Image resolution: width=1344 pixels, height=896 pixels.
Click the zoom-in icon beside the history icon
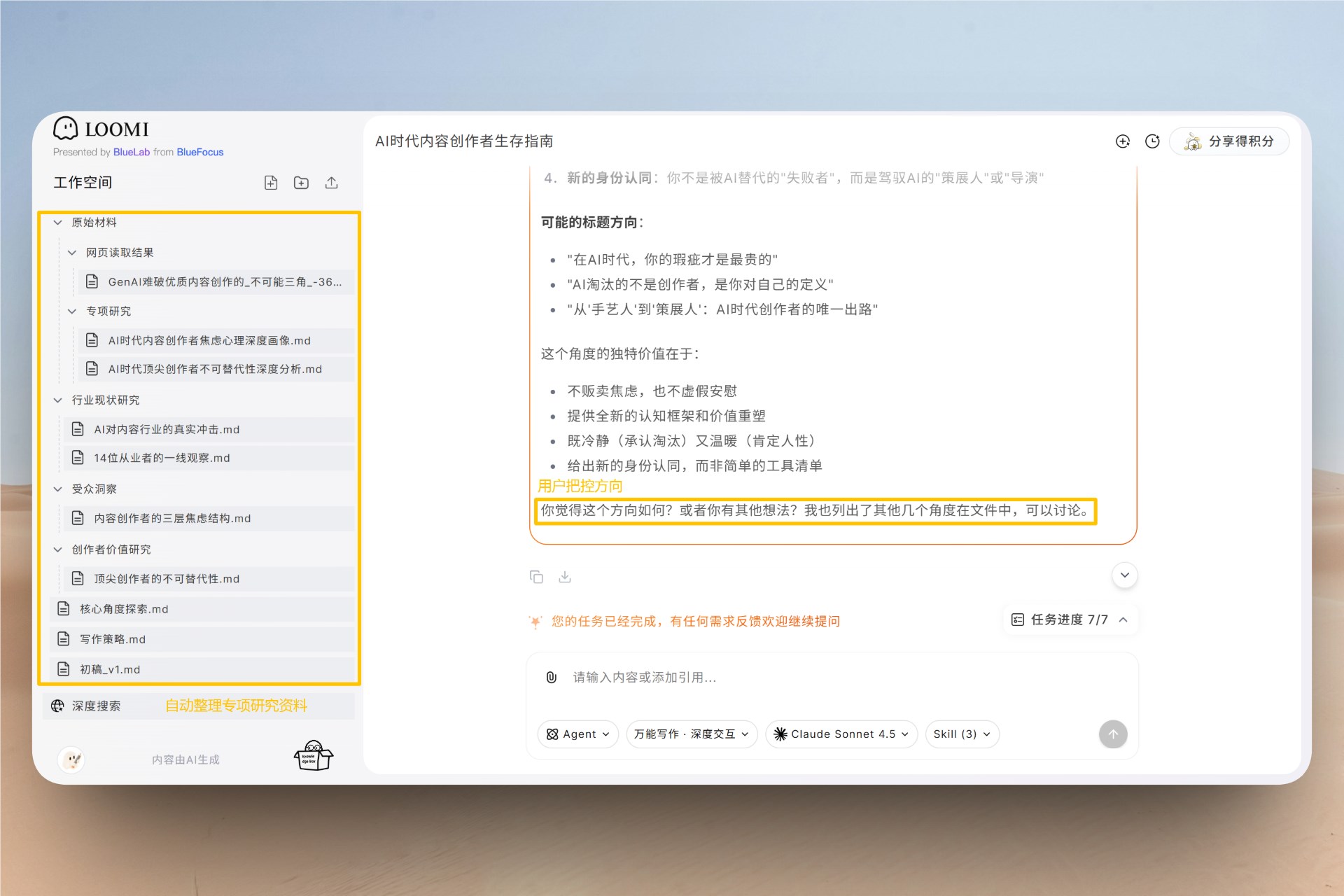coord(1123,141)
